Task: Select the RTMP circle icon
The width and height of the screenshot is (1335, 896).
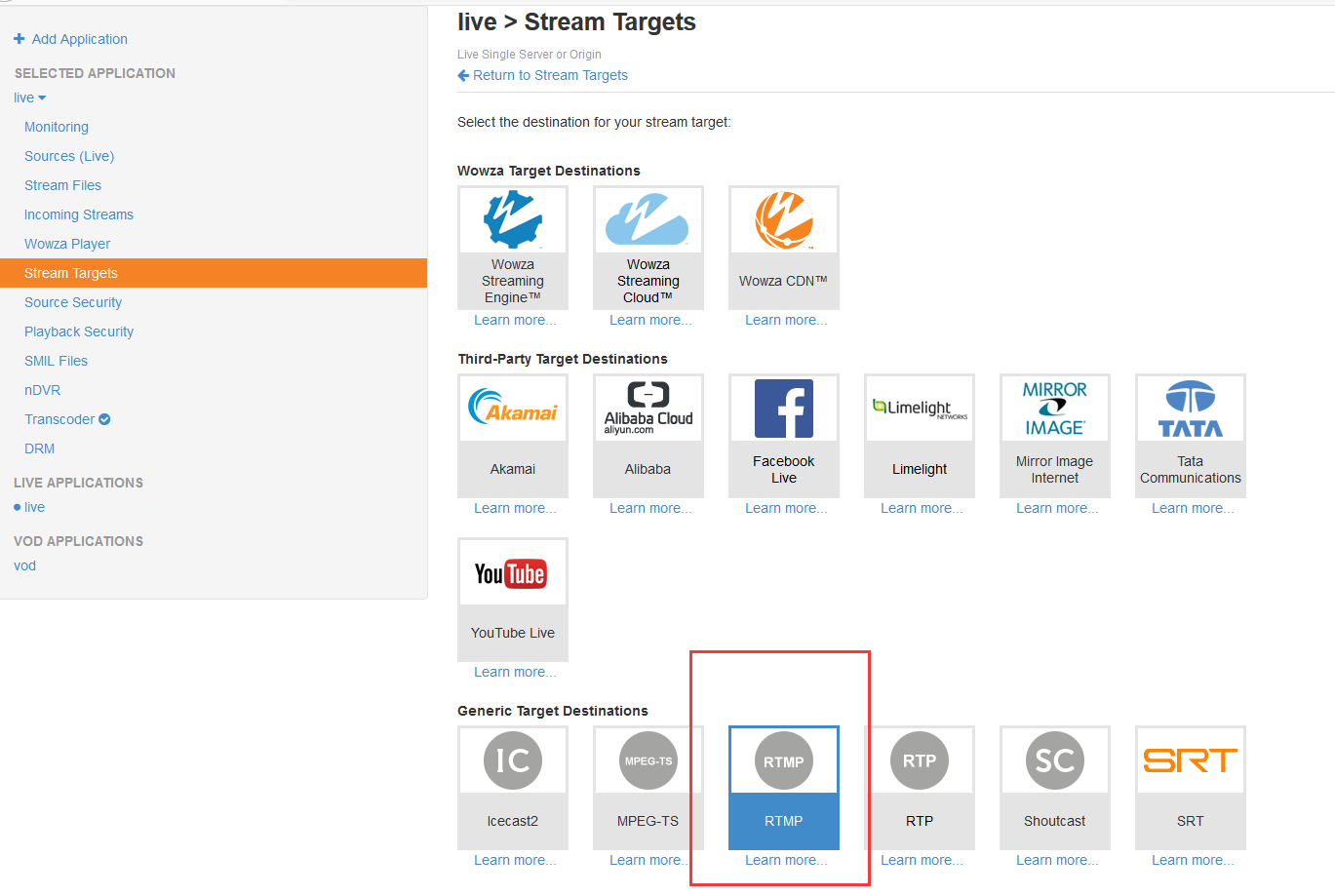Action: tap(784, 761)
